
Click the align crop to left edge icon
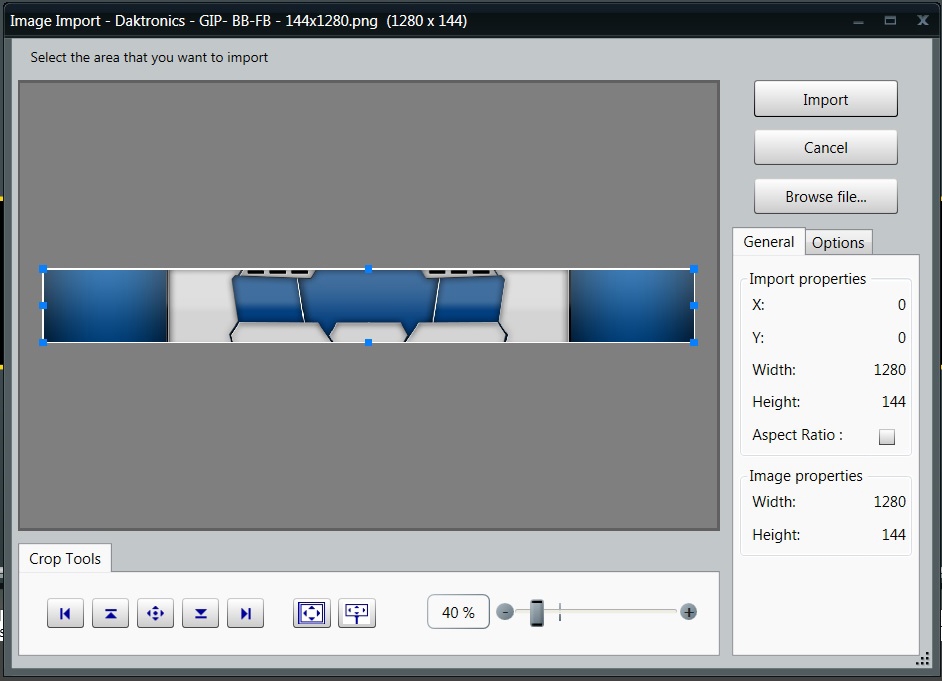(x=65, y=613)
